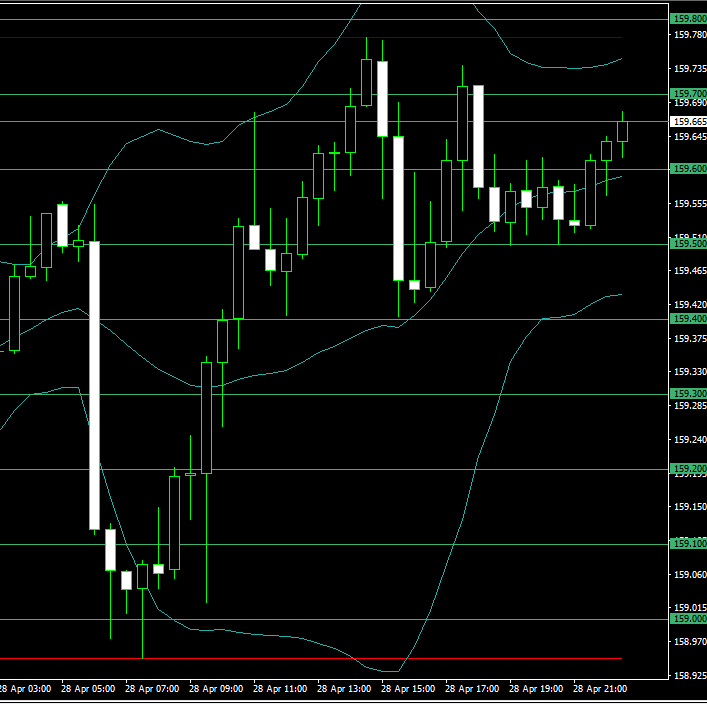
Task: Click the 159.700 green price label
Action: click(x=689, y=94)
